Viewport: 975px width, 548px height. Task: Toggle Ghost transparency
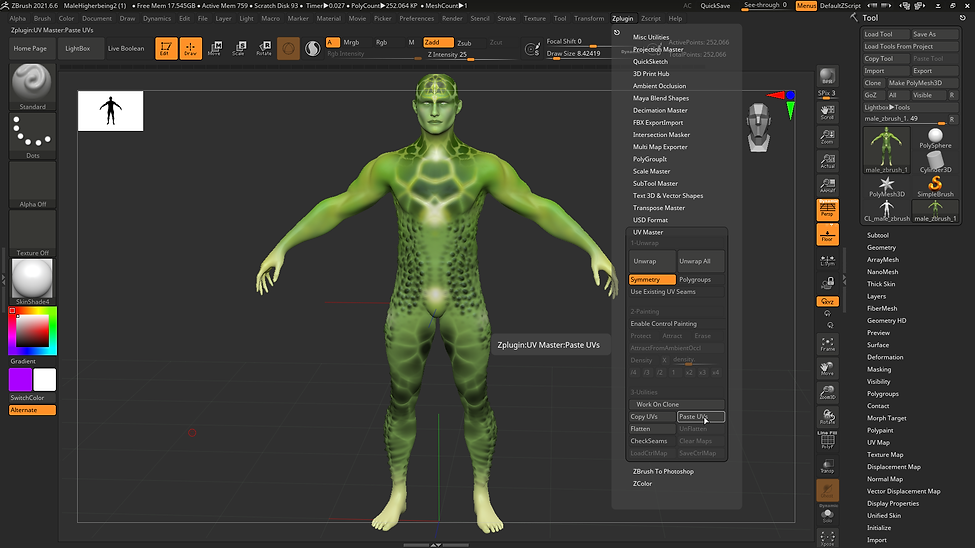[828, 490]
